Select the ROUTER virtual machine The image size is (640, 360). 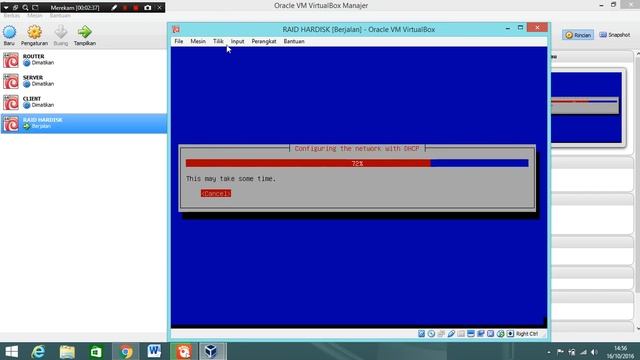click(x=84, y=60)
